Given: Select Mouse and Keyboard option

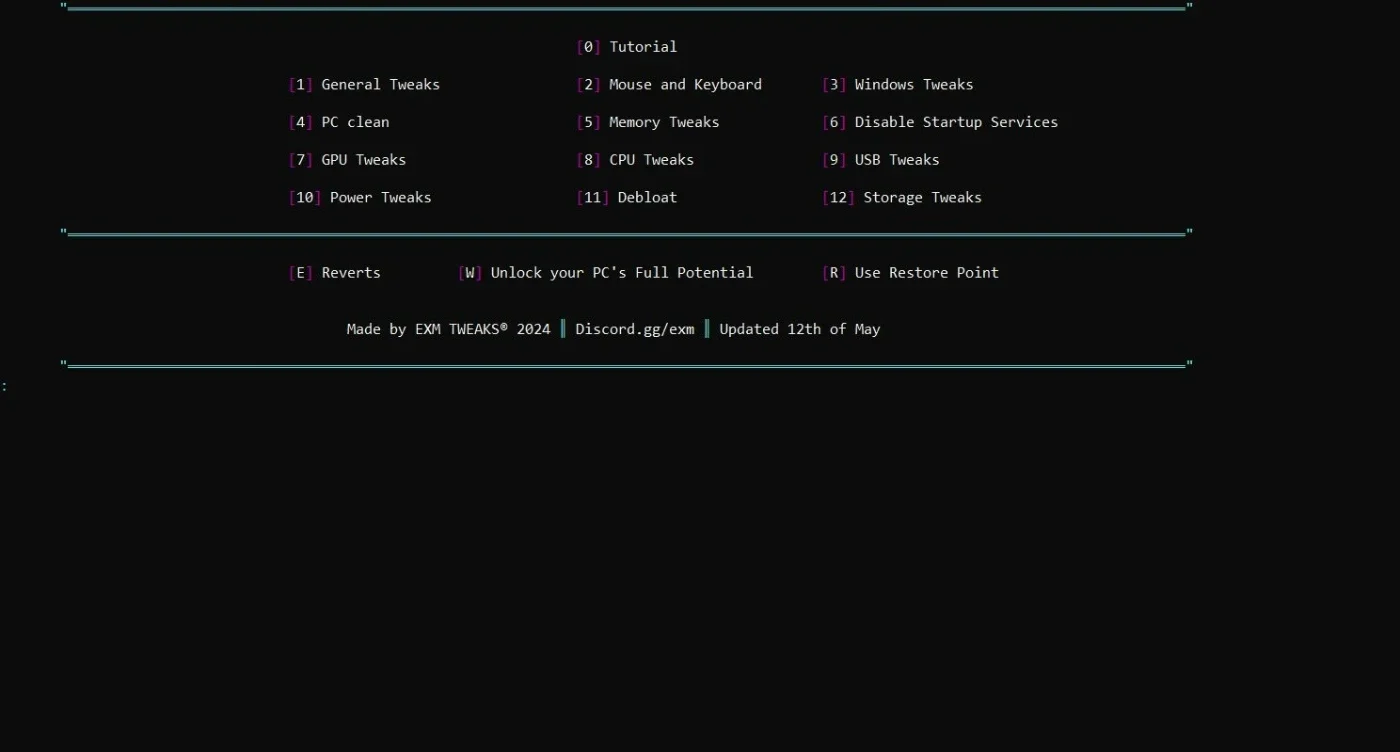Looking at the screenshot, I should [669, 85].
